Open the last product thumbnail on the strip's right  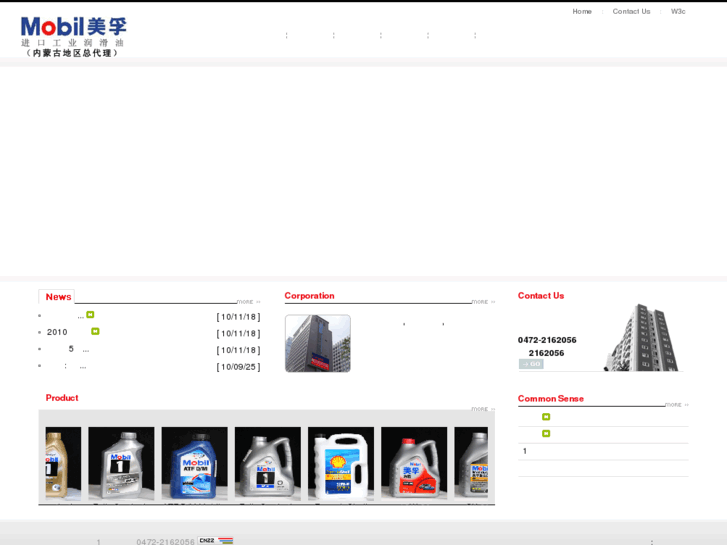point(471,463)
